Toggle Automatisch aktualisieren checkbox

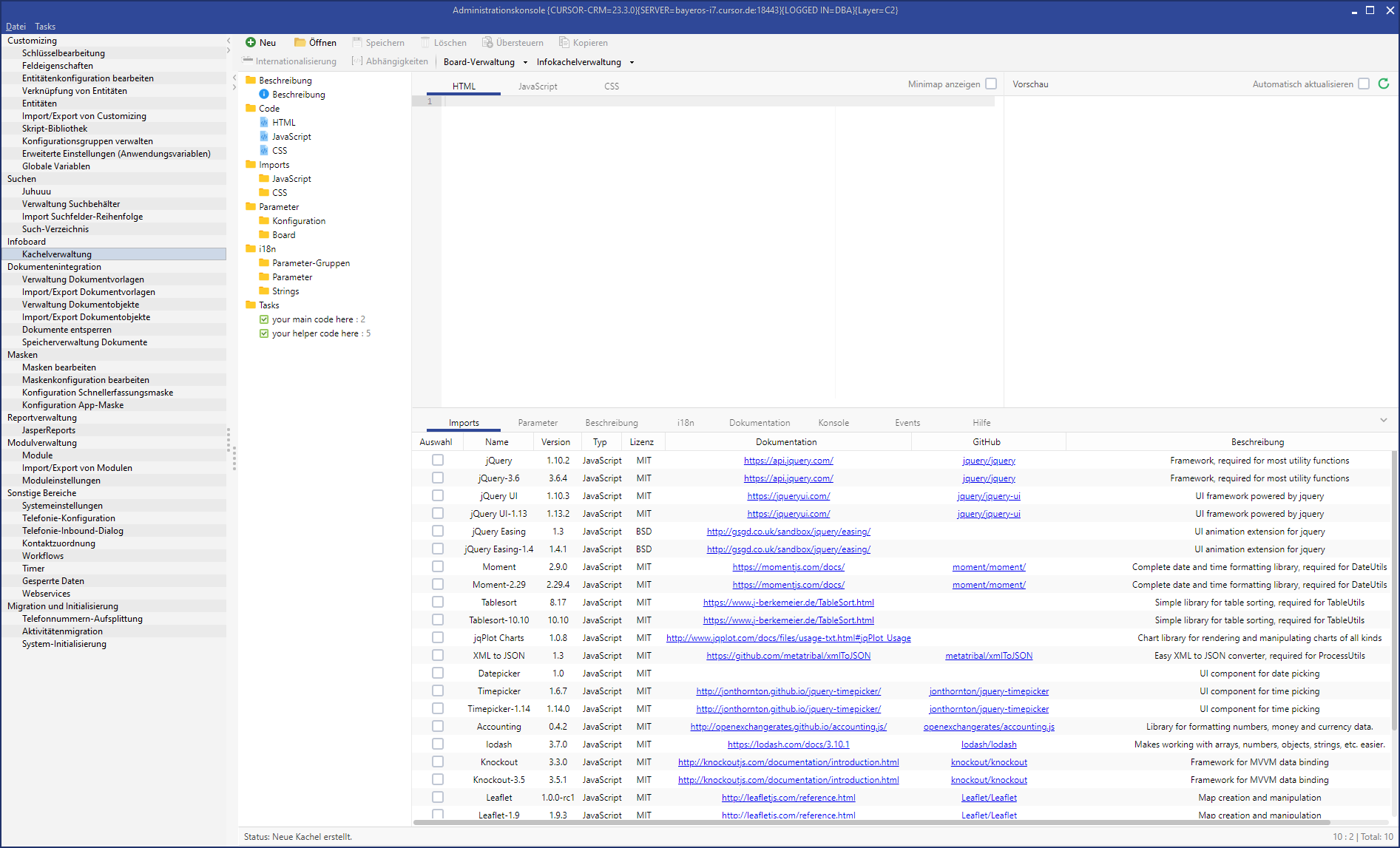1364,84
